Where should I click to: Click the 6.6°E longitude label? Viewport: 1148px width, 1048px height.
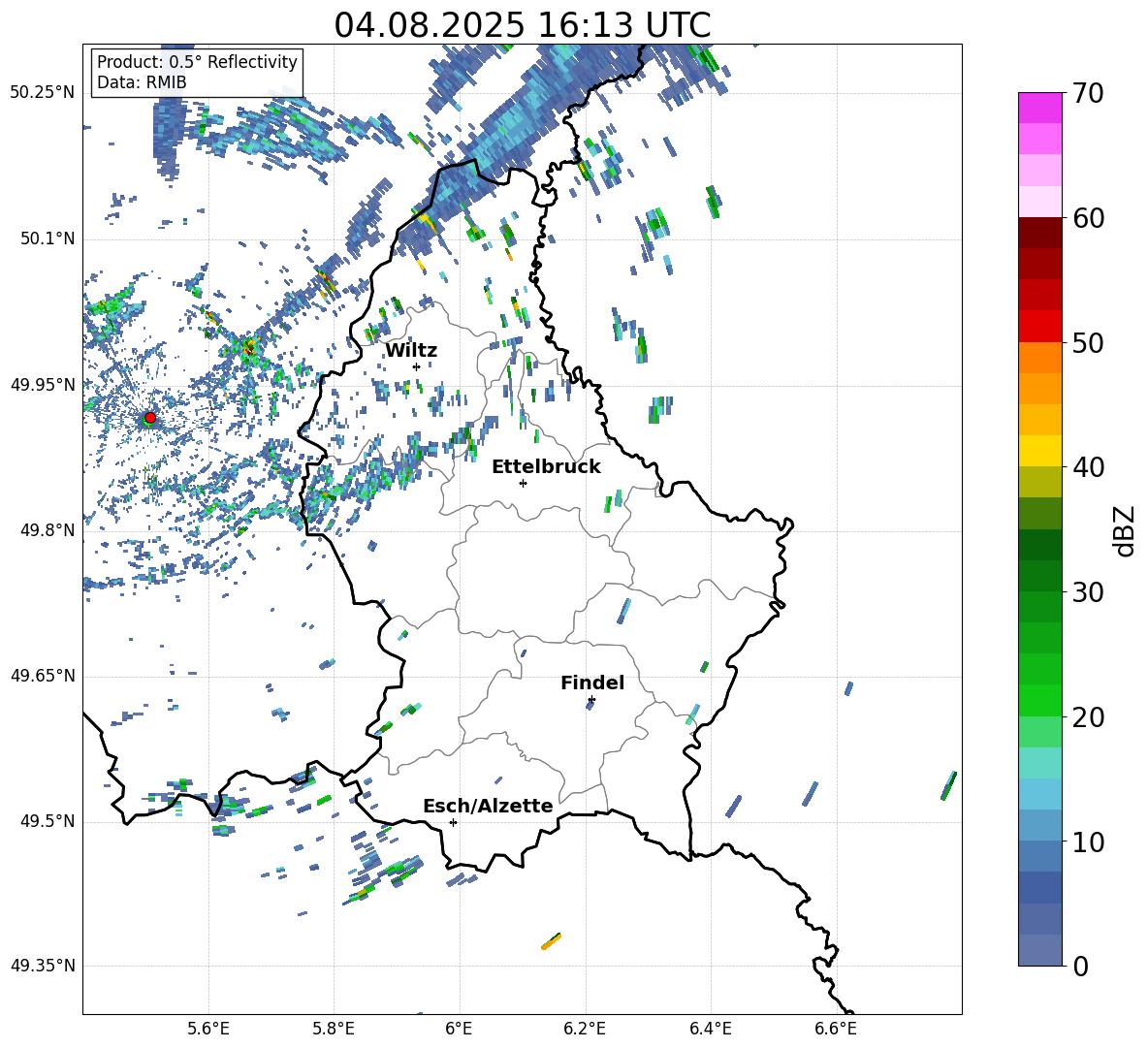point(836,1029)
